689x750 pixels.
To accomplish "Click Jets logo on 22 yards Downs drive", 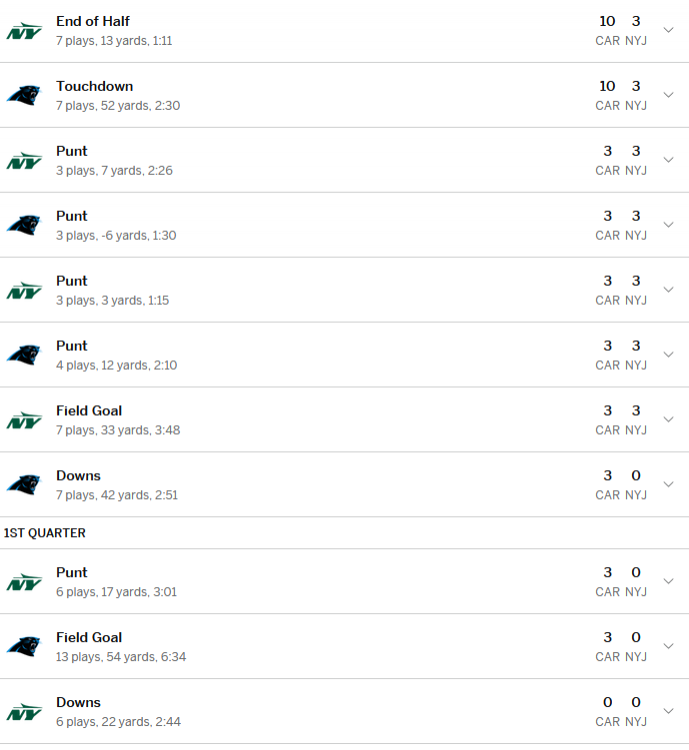I will [24, 712].
